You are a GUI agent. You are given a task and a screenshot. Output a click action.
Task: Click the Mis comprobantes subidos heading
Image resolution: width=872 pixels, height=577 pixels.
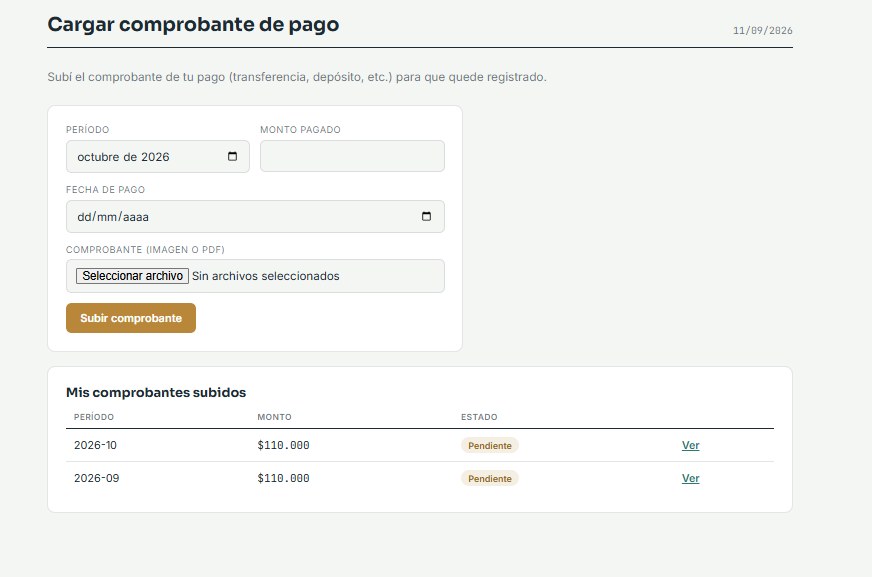coord(156,392)
